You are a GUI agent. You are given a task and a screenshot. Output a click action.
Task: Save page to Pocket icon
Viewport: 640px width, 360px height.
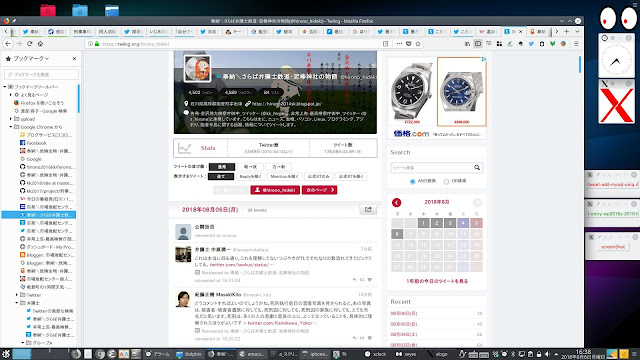pyautogui.click(x=408, y=44)
